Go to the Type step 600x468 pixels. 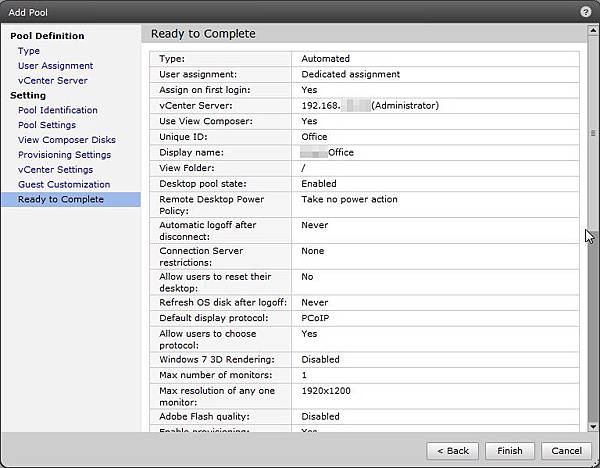(29, 51)
